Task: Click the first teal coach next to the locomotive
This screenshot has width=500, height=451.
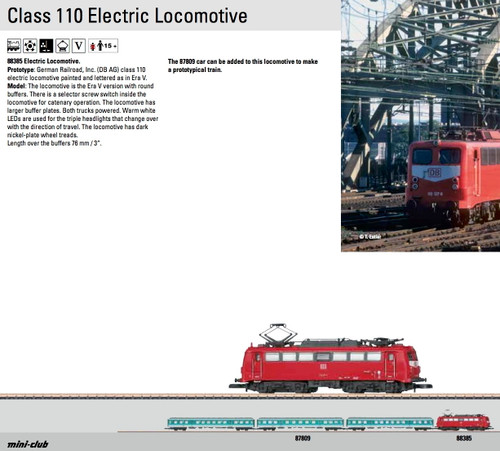Action: 390,423
